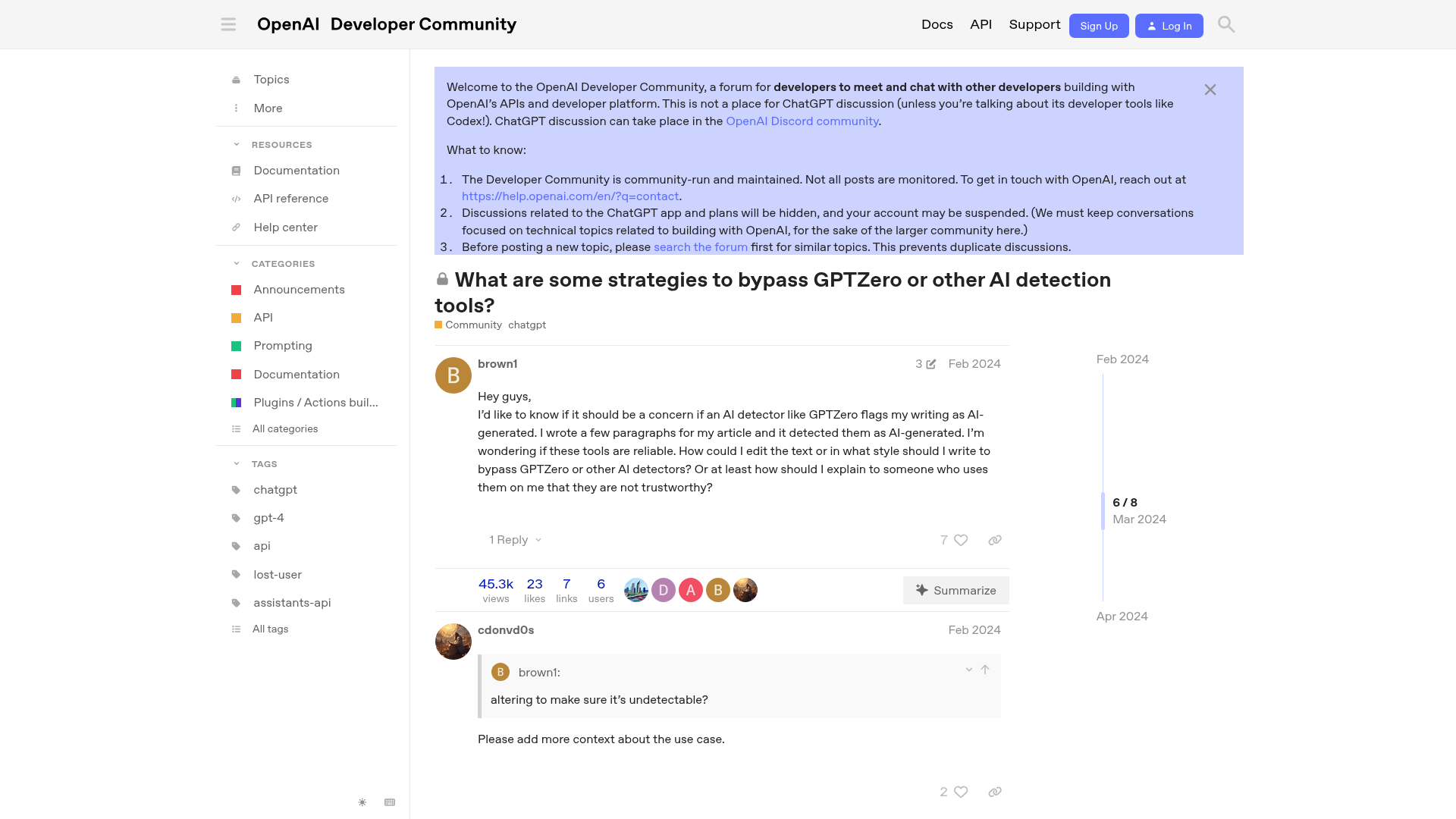
Task: Go to OpenAI Developer Community home
Action: click(x=387, y=24)
